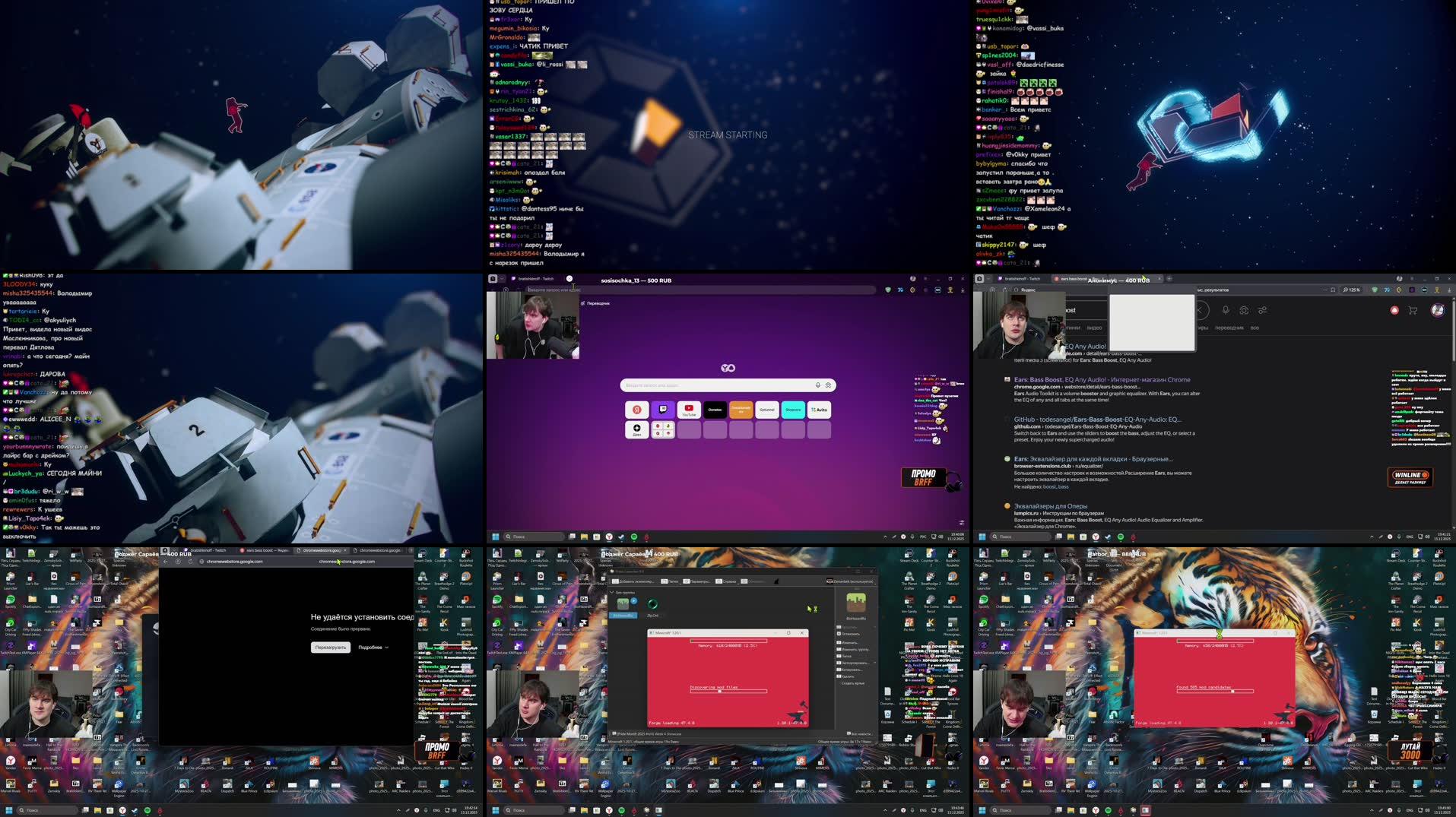Screen dimensions: 1456x817
Task: Open the search filters sliders icon
Action: click(1262, 310)
